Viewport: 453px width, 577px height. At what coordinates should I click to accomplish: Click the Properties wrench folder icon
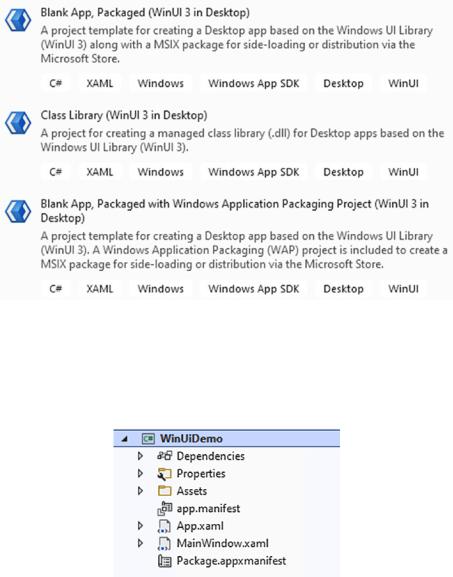164,474
